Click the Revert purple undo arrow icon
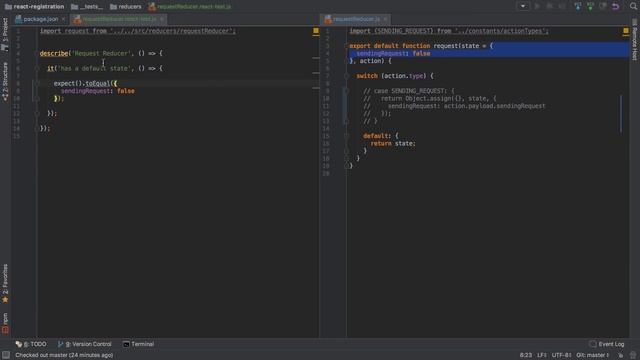Image resolution: width=640 pixels, height=360 pixels. [x=616, y=6]
